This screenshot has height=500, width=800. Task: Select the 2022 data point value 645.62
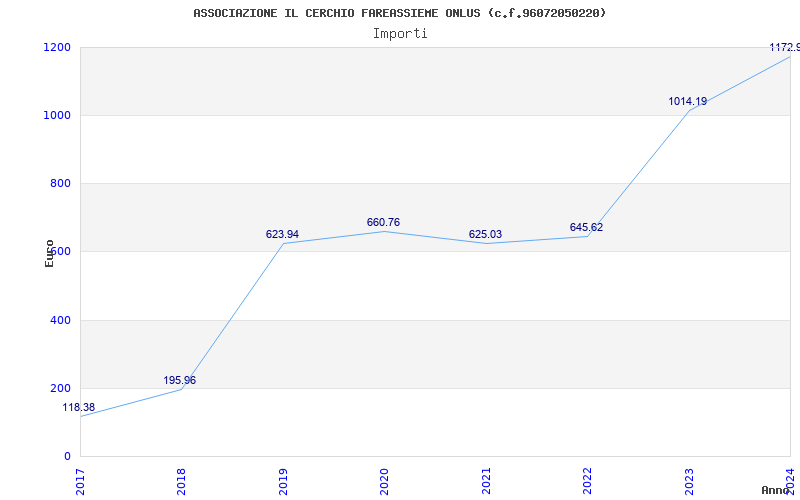[x=586, y=228]
